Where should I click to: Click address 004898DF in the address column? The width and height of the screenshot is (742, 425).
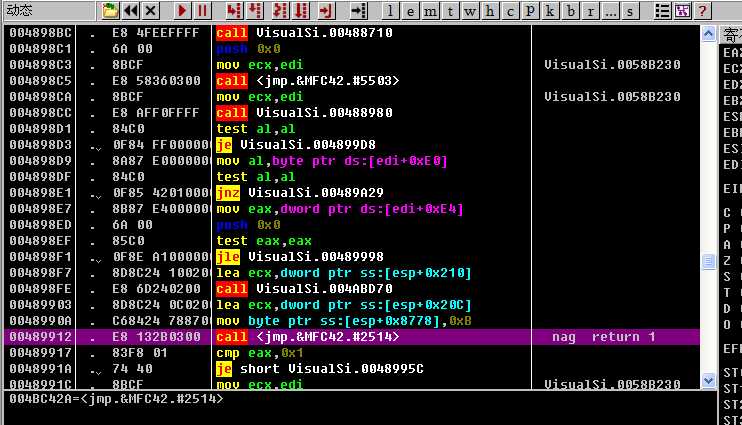point(40,177)
